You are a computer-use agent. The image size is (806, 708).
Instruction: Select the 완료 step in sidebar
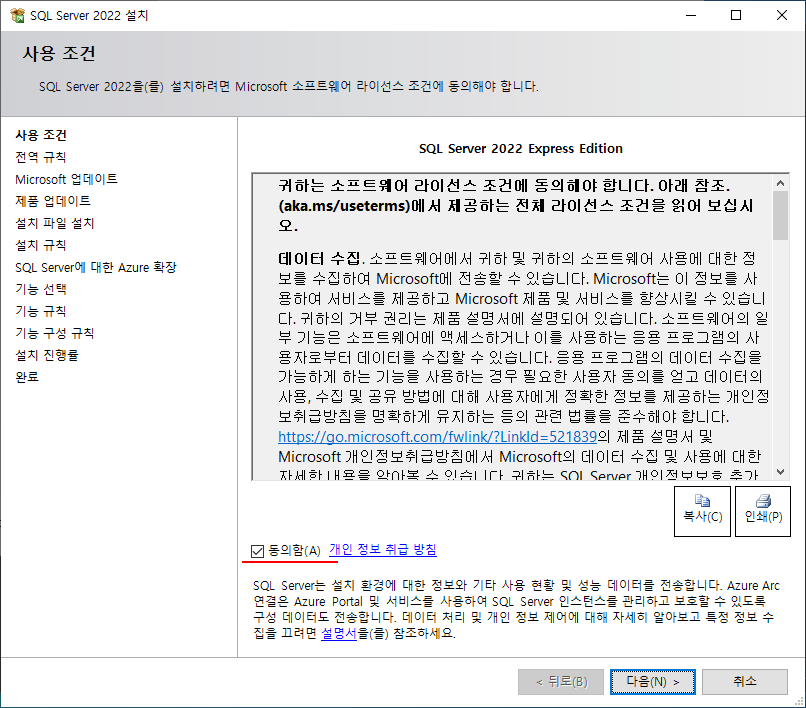tap(27, 377)
